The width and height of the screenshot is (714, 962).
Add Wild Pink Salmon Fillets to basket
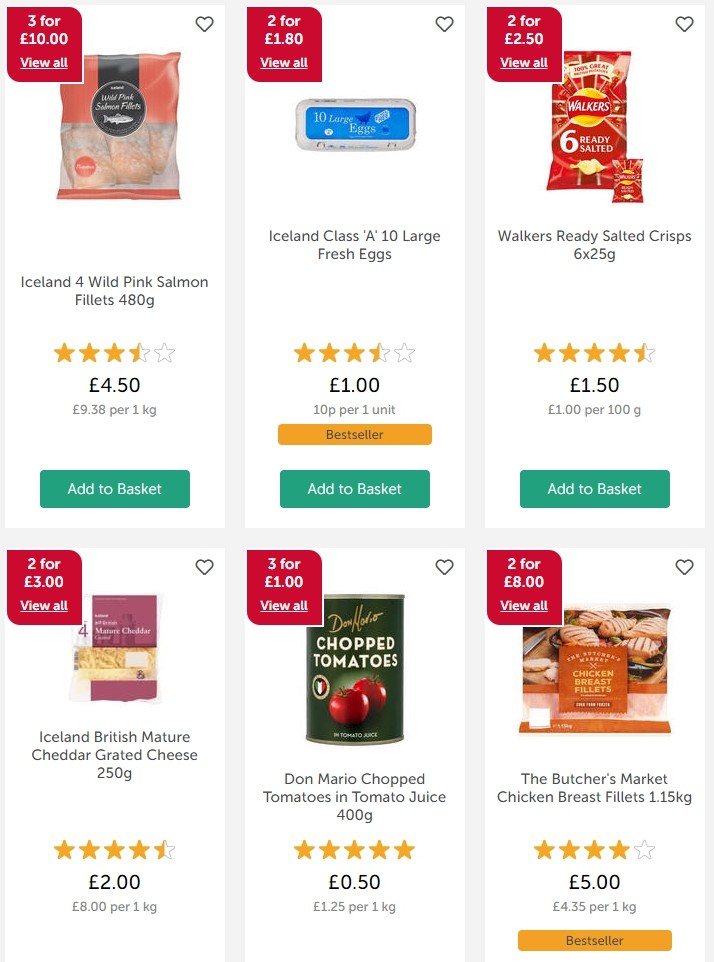tap(115, 489)
